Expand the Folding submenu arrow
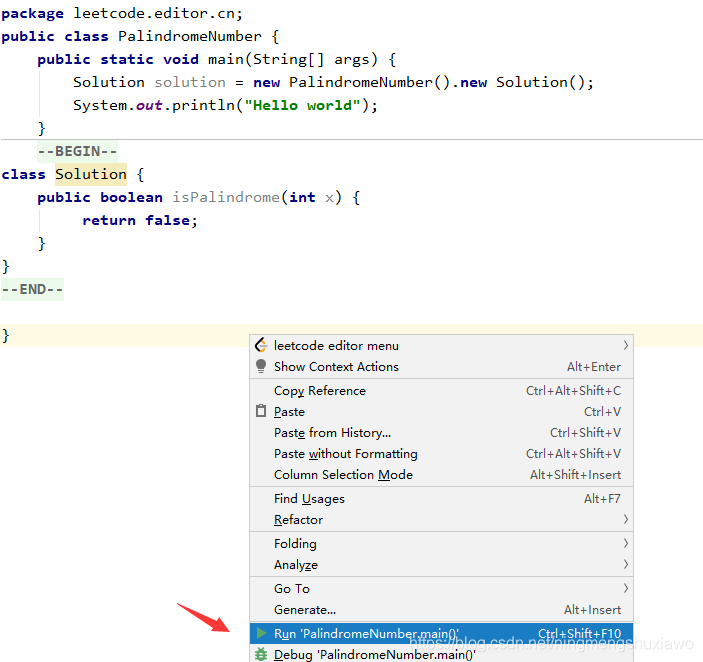Image resolution: width=703 pixels, height=662 pixels. tap(626, 544)
